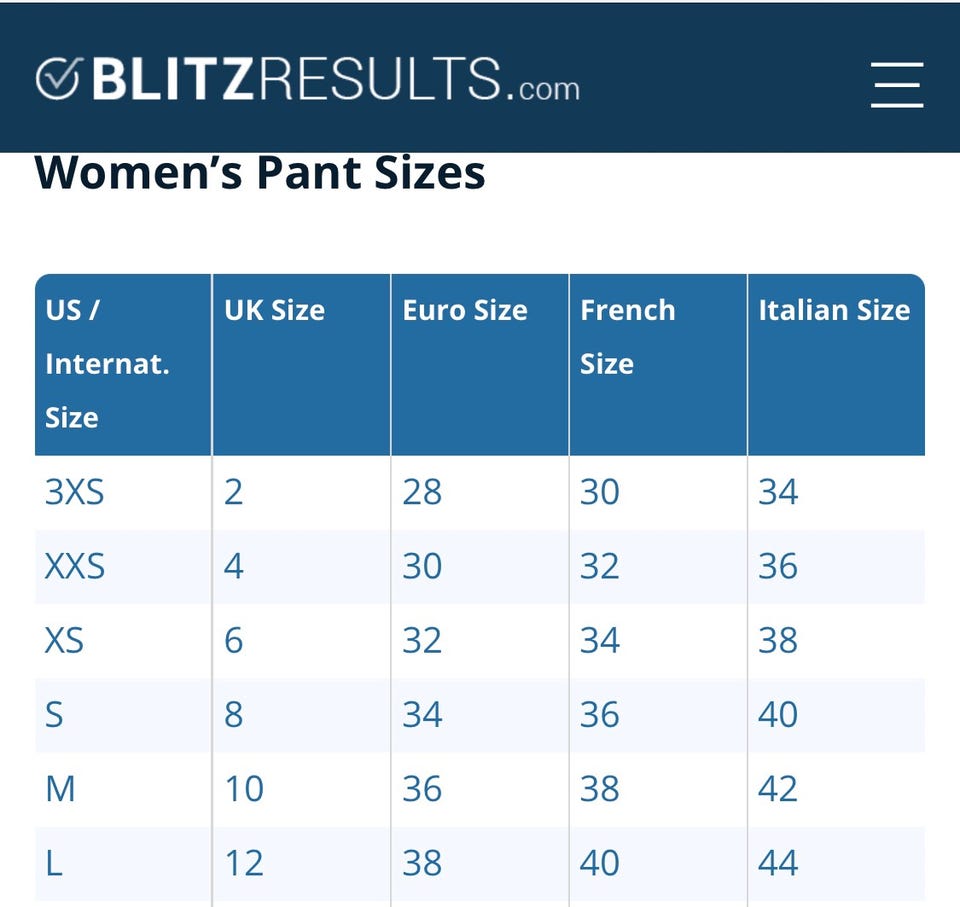Image resolution: width=960 pixels, height=907 pixels.
Task: Select the L size row label
Action: [x=54, y=863]
